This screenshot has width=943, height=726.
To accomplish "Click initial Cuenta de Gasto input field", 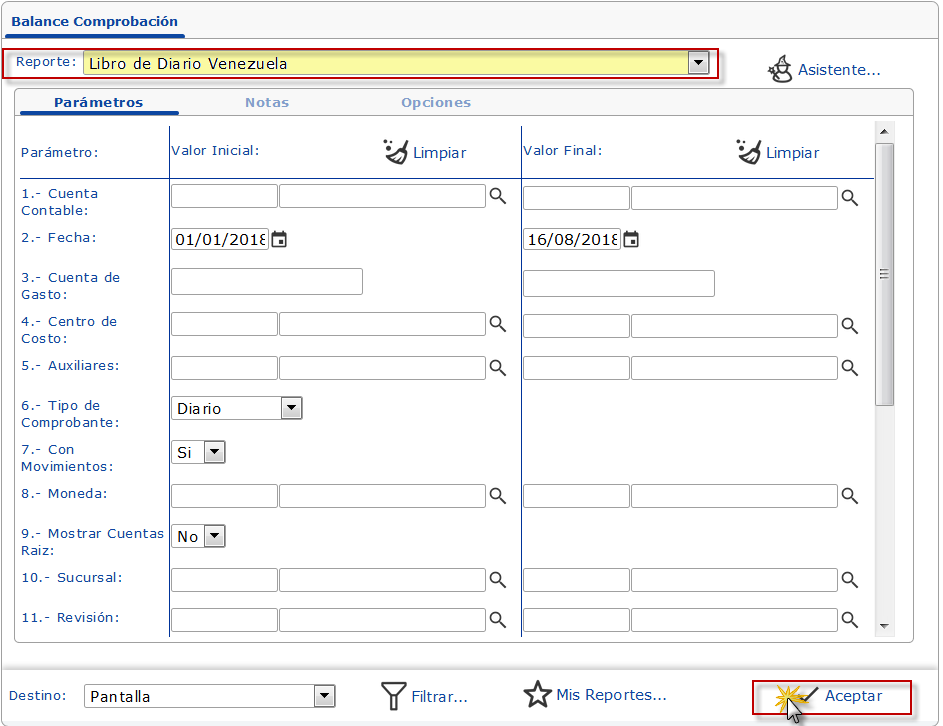I will 266,282.
